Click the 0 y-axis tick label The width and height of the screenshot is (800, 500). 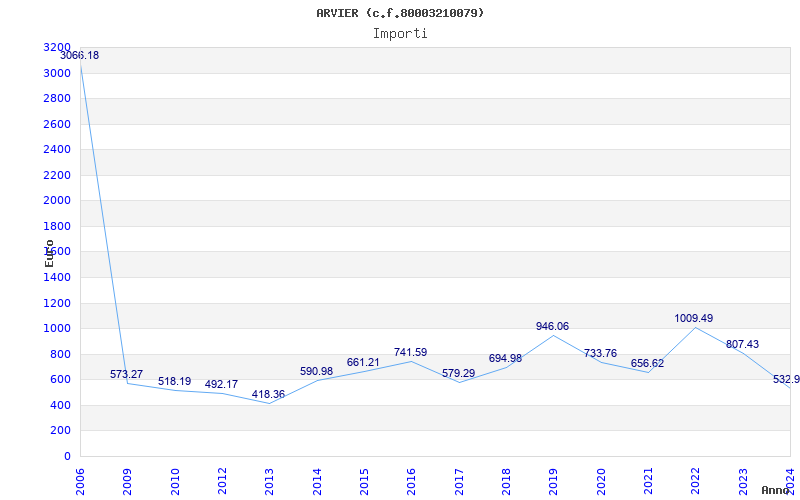[x=67, y=457]
